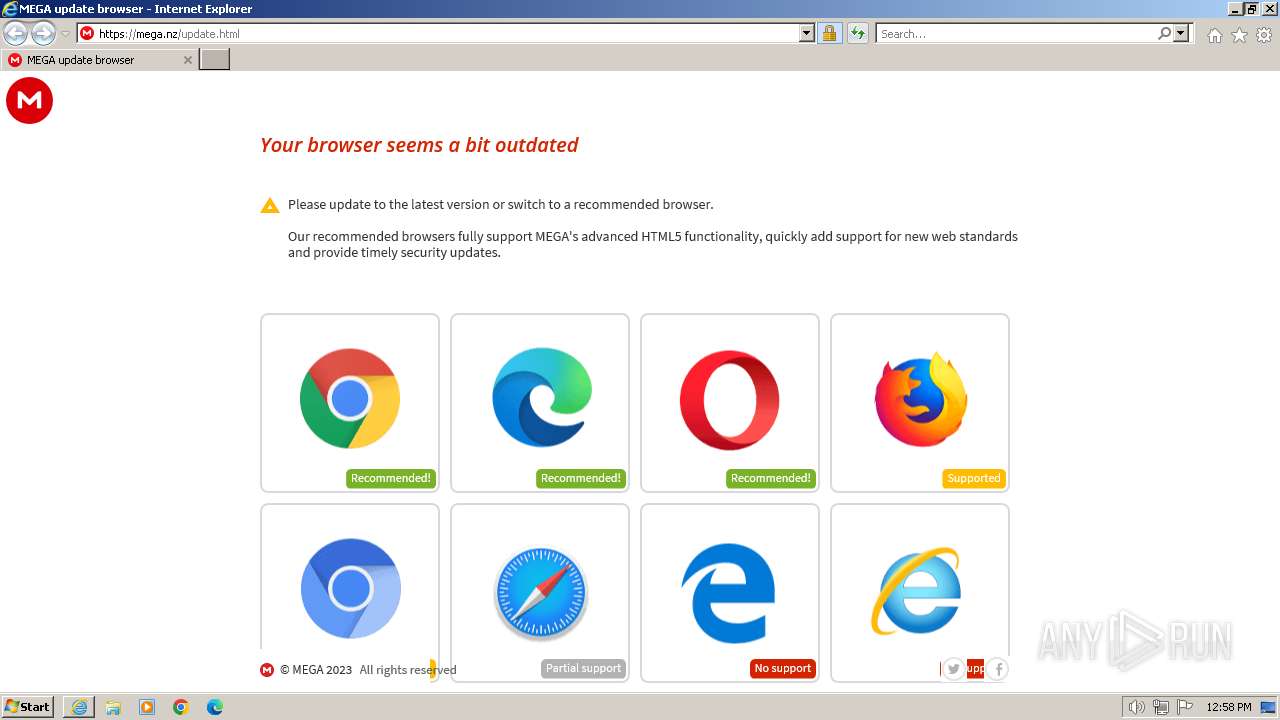Select the legacy Edge browser tile
The height and width of the screenshot is (720, 1280).
pos(730,593)
